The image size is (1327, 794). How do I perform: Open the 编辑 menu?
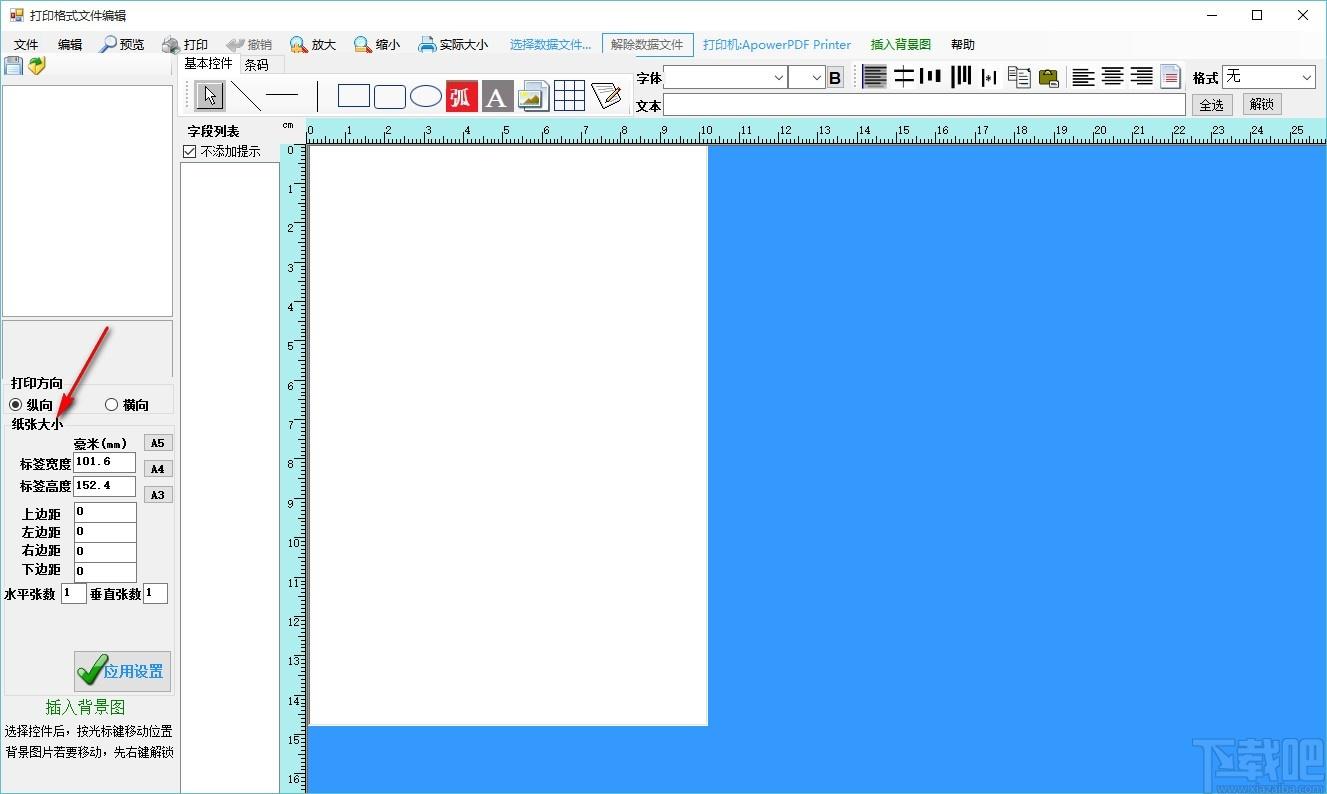[x=70, y=44]
